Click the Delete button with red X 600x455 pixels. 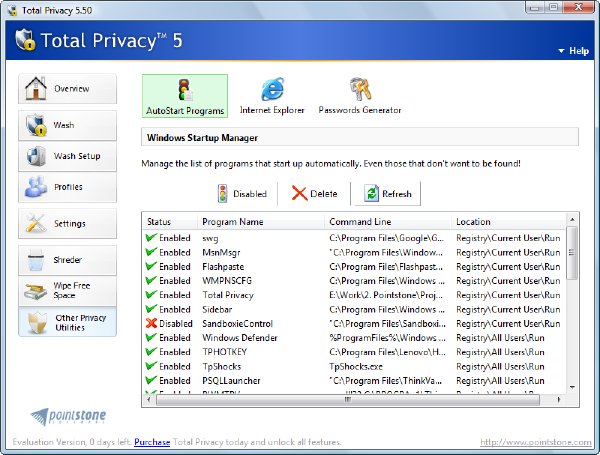click(x=315, y=194)
